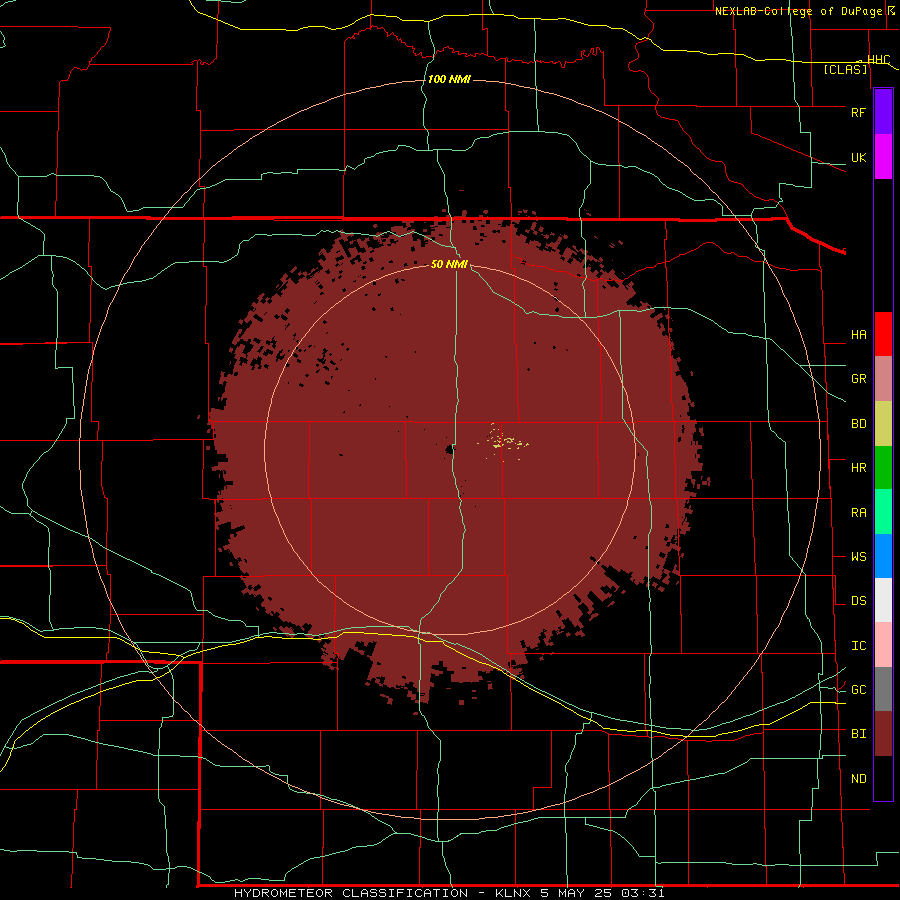Image resolution: width=900 pixels, height=900 pixels.
Task: Click the gray GC legend color block
Action: click(x=883, y=689)
